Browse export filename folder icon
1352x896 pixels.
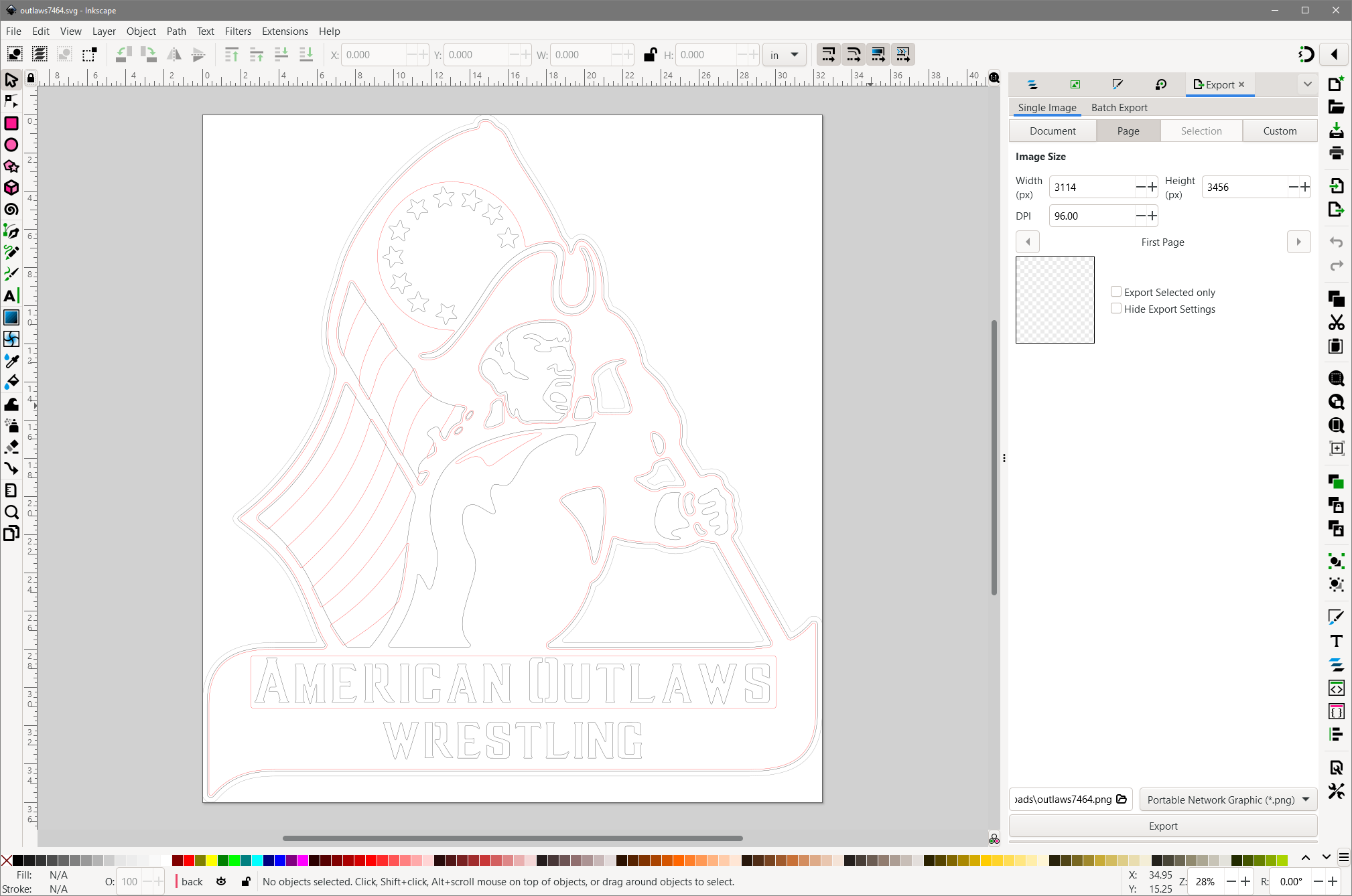tap(1122, 799)
